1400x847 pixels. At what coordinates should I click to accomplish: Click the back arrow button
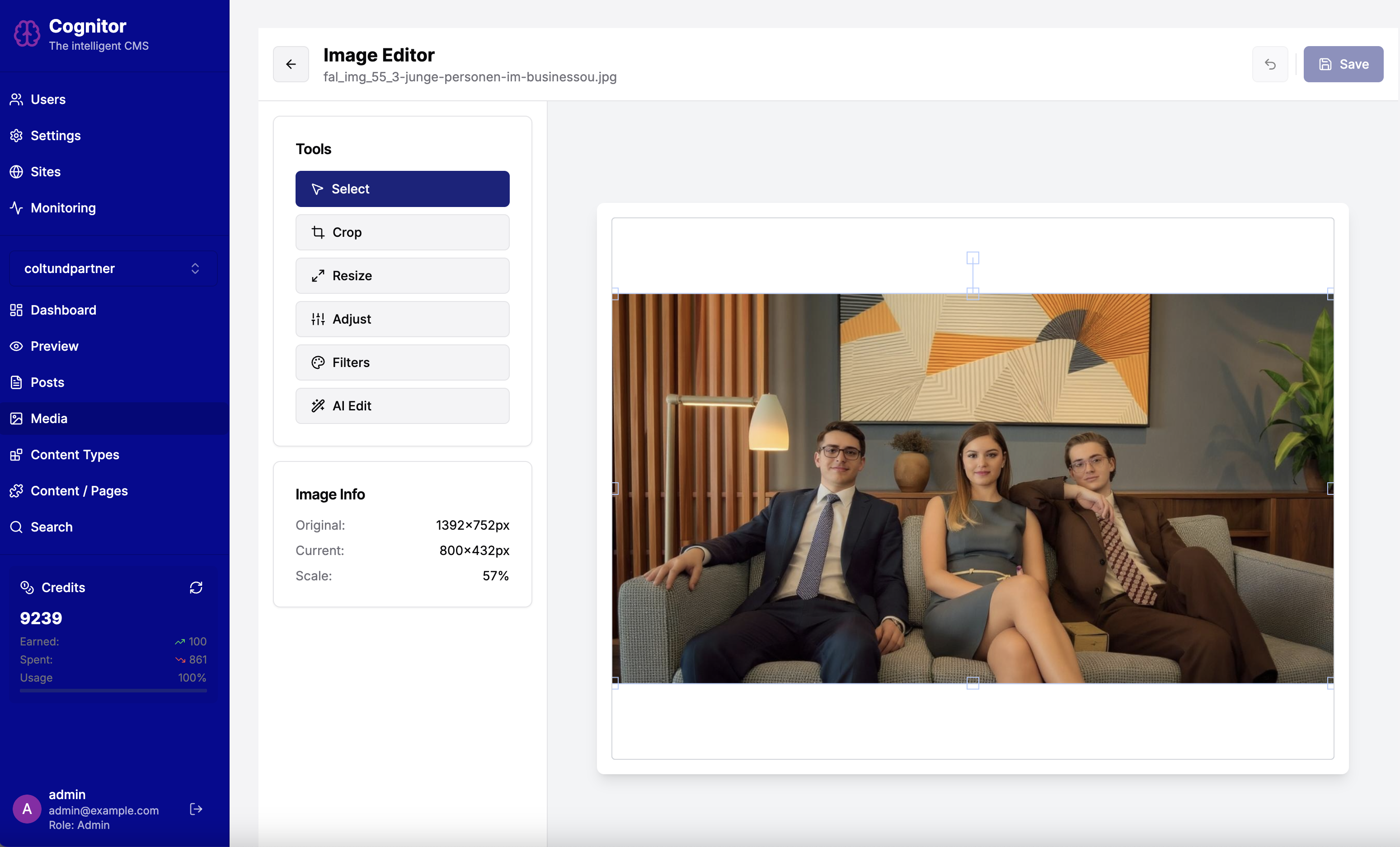[291, 64]
